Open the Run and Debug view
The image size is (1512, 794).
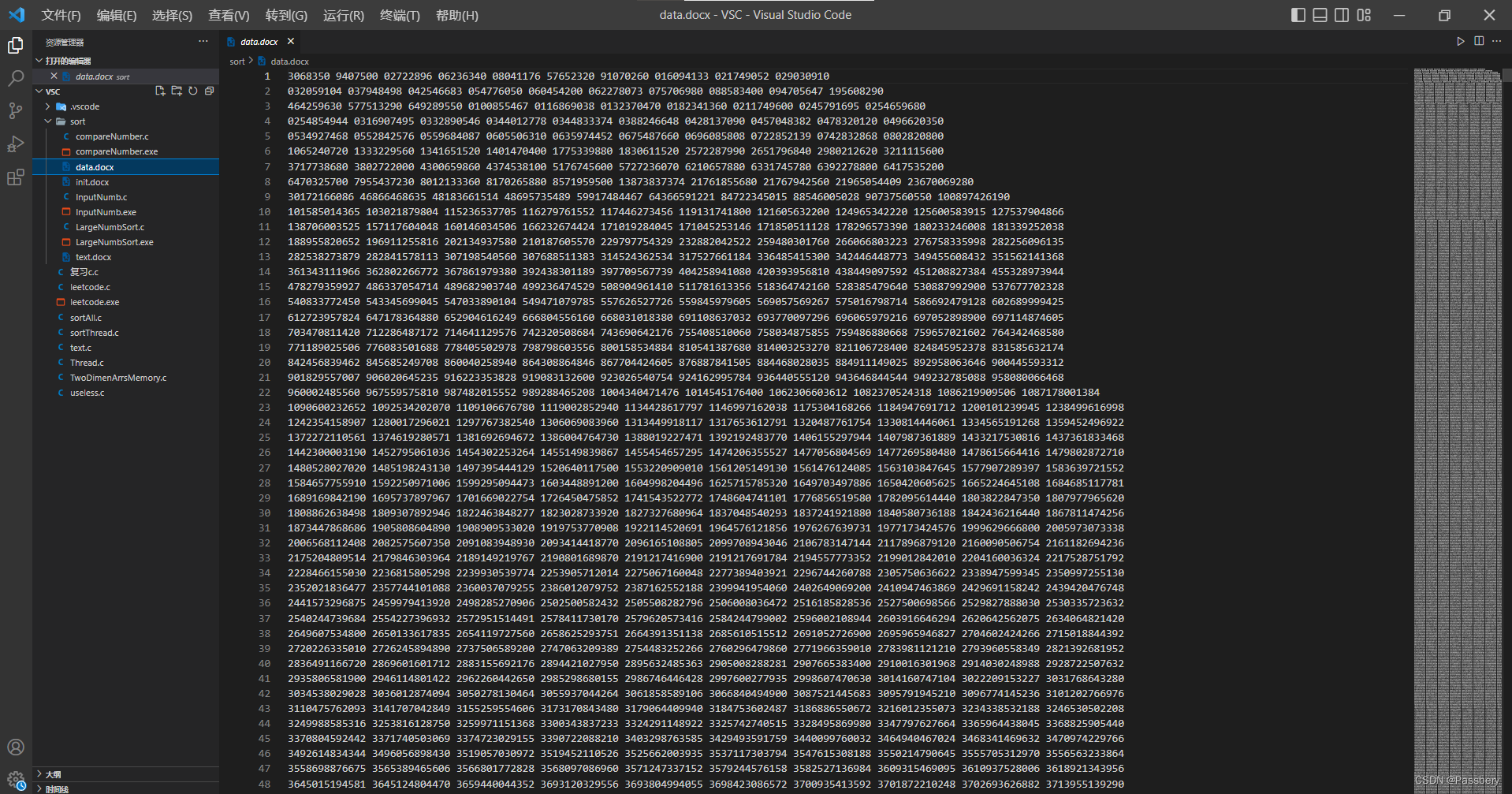coord(16,144)
